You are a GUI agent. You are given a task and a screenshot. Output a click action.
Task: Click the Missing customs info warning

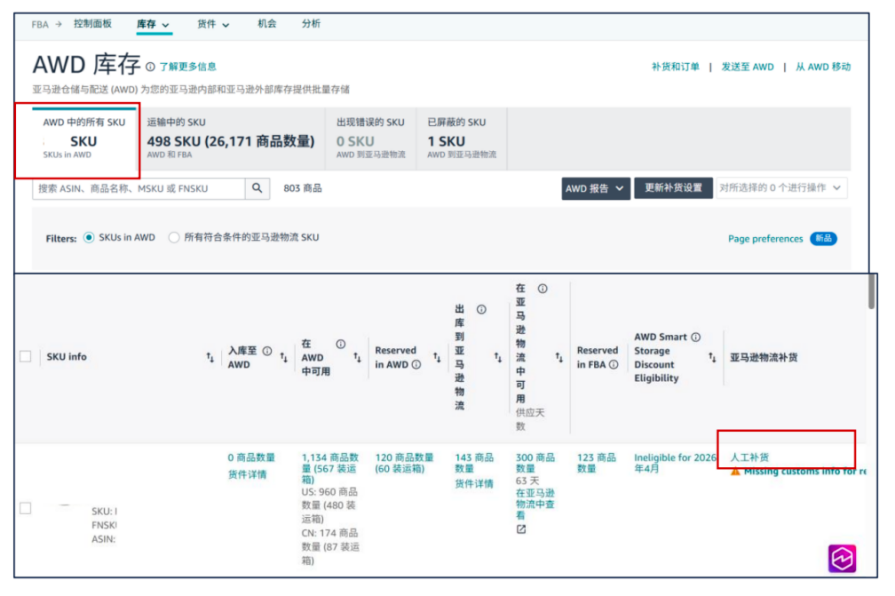(799, 472)
